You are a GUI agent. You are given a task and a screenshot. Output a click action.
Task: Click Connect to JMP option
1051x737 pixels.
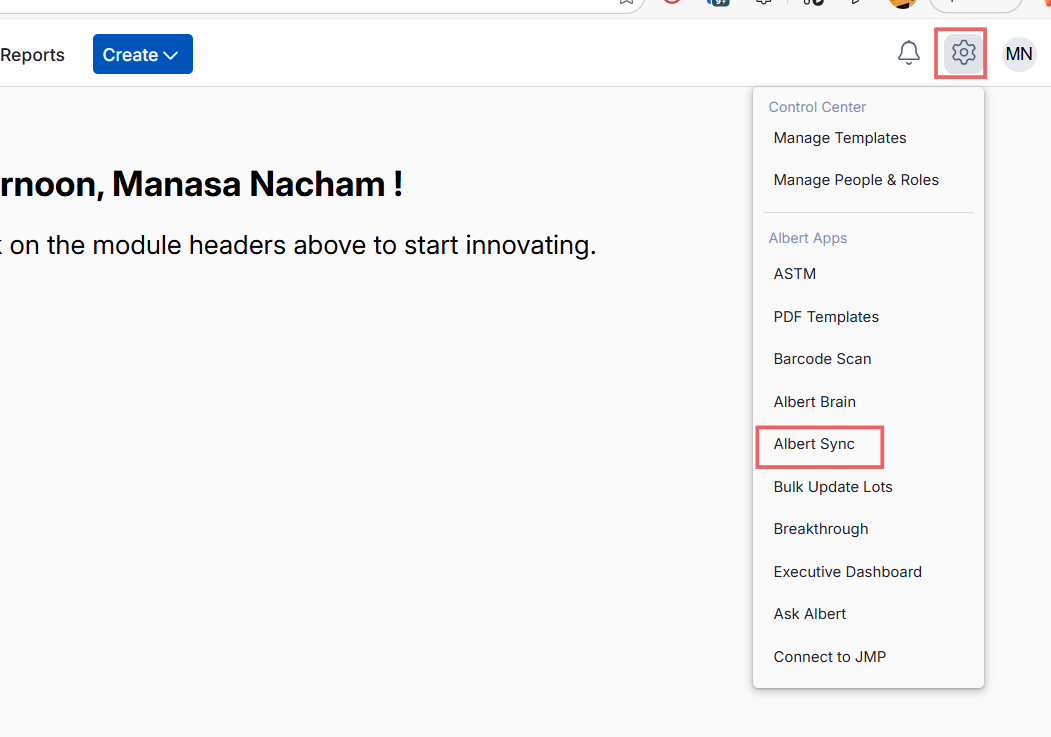(x=829, y=657)
